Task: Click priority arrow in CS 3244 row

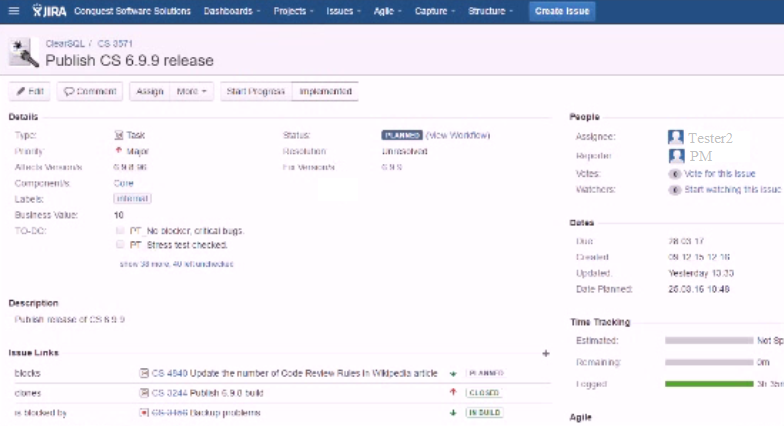Action: (453, 392)
